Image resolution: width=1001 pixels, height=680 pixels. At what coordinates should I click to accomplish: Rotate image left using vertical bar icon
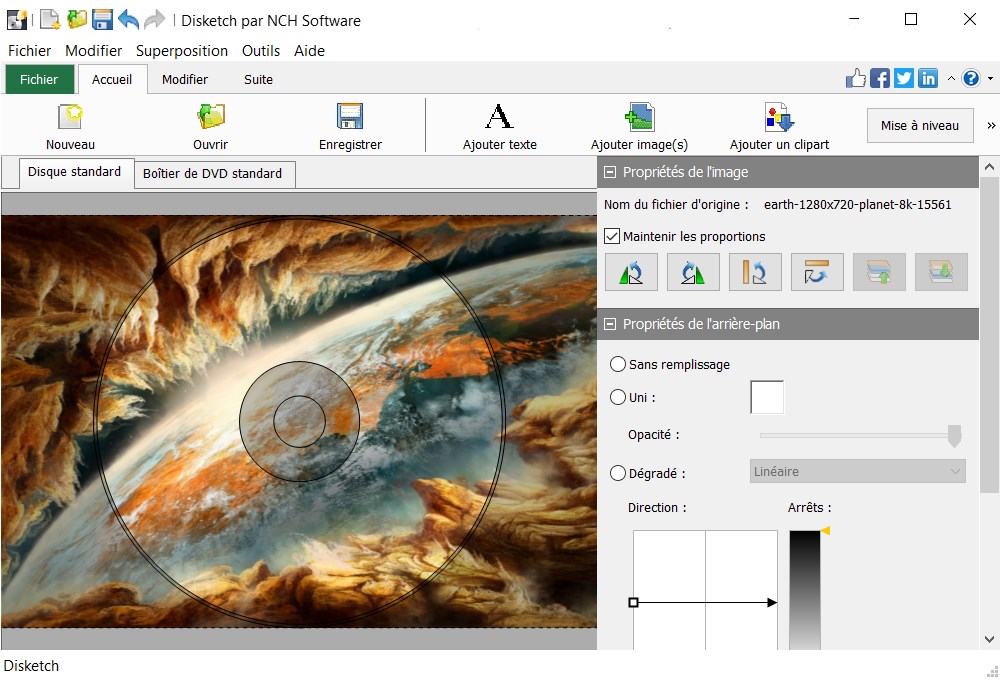[x=755, y=272]
